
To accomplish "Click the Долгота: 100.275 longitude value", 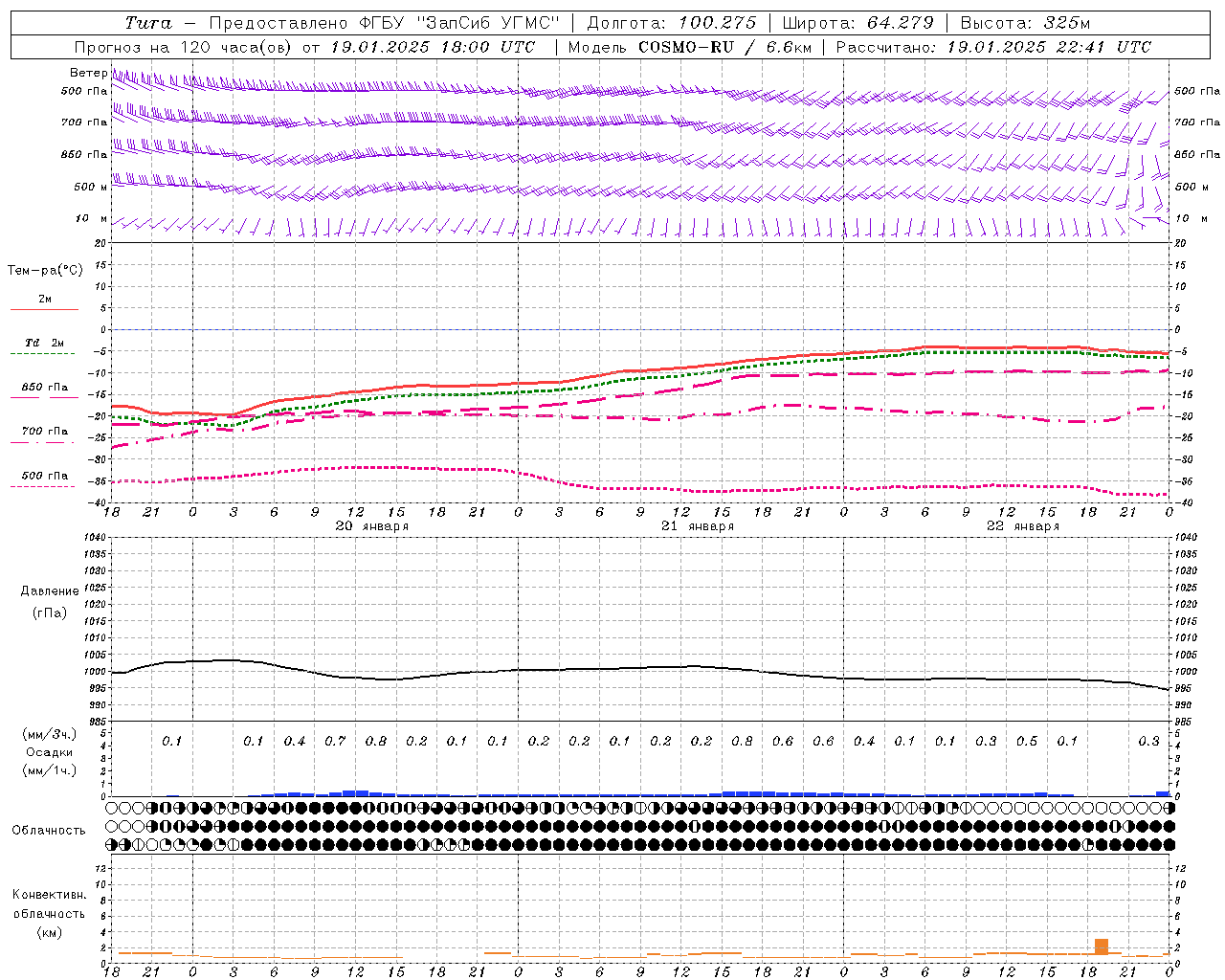I will click(672, 23).
